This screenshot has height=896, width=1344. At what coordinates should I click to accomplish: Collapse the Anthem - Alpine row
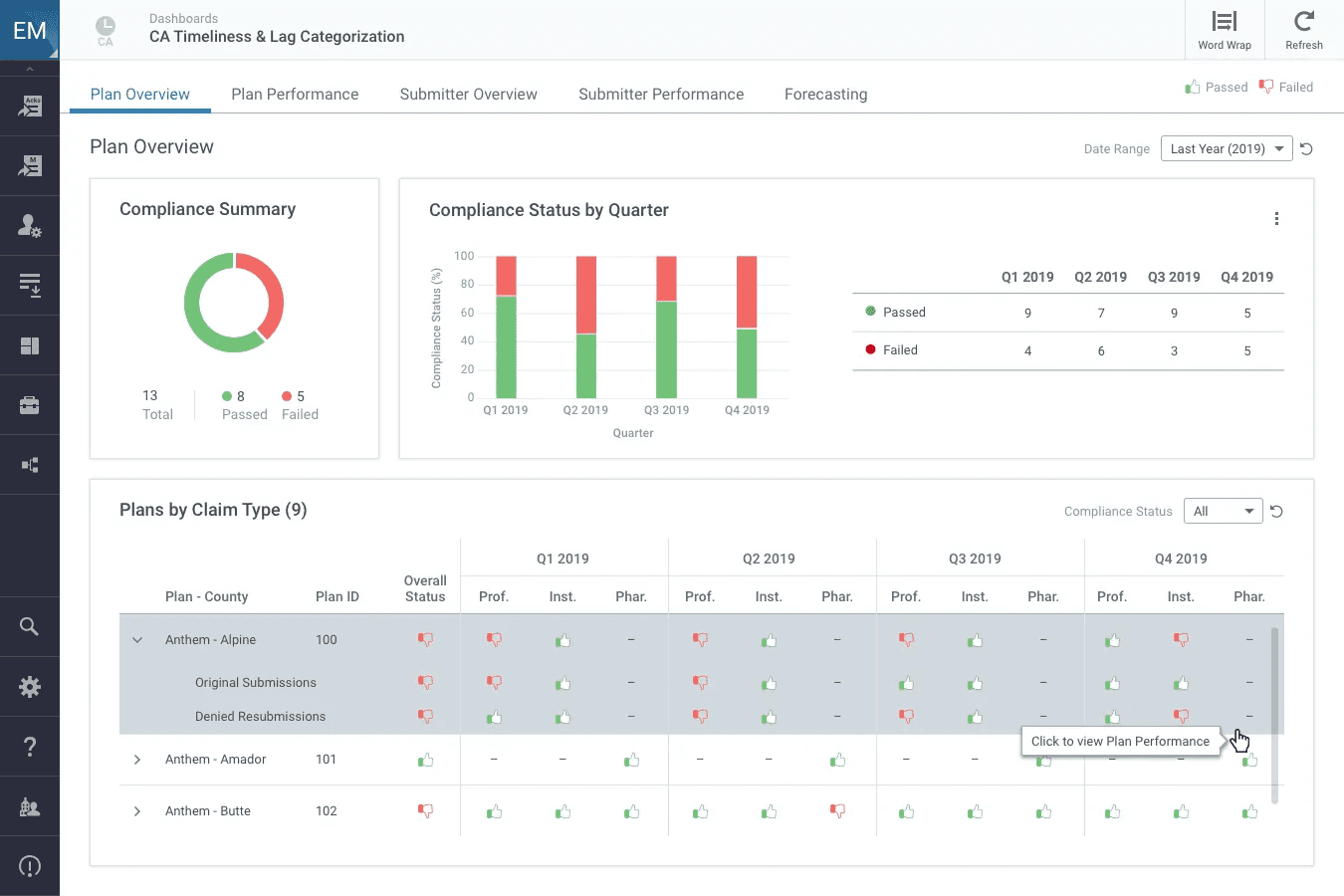pyautogui.click(x=137, y=640)
